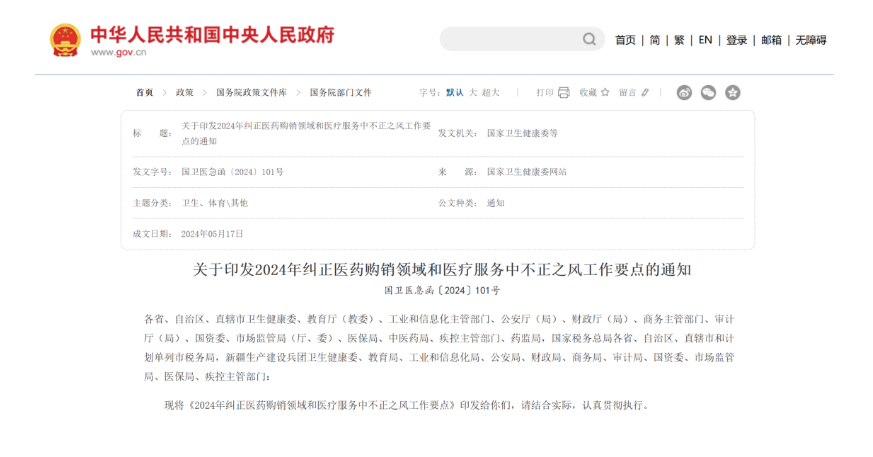Viewport: 873px width, 457px height.
Task: Open the top 首页 navigation link
Action: point(625,40)
